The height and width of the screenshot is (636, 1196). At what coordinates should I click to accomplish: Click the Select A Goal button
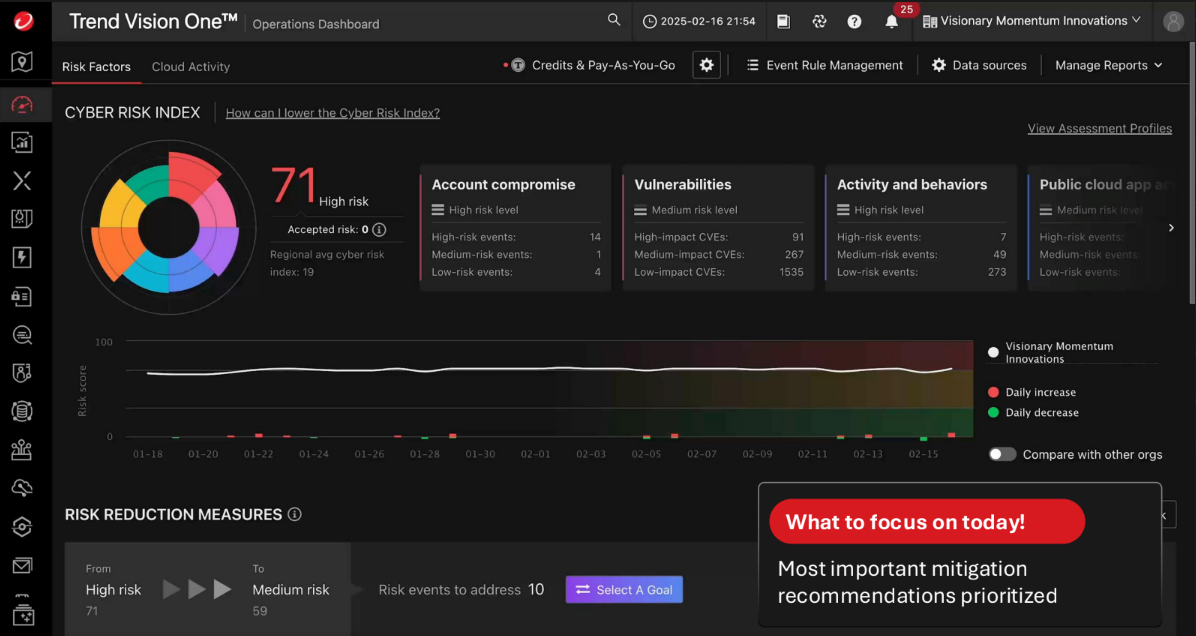click(624, 589)
